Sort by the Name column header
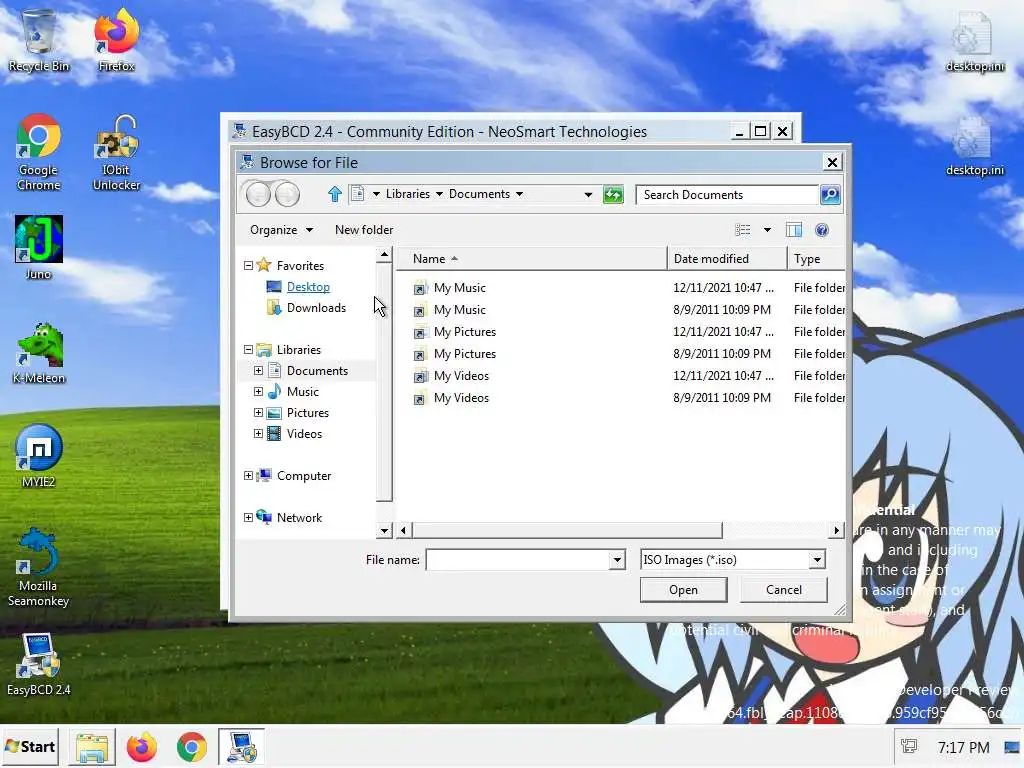The image size is (1024, 768). coord(532,259)
